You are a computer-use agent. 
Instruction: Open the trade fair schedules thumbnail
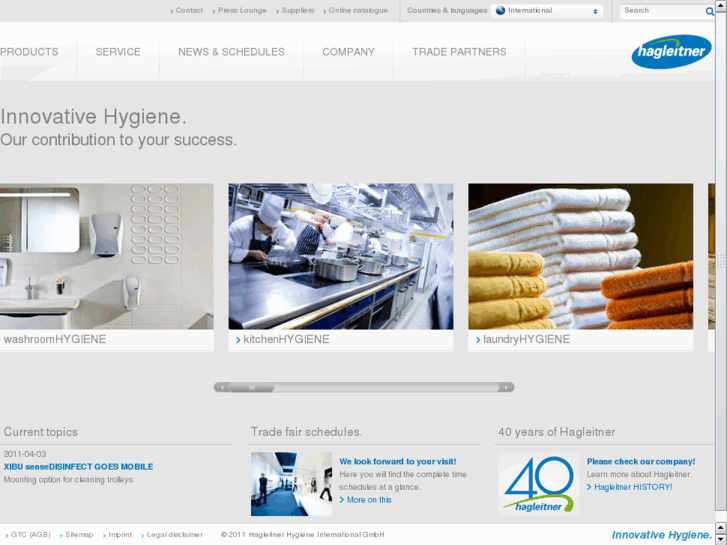click(291, 484)
